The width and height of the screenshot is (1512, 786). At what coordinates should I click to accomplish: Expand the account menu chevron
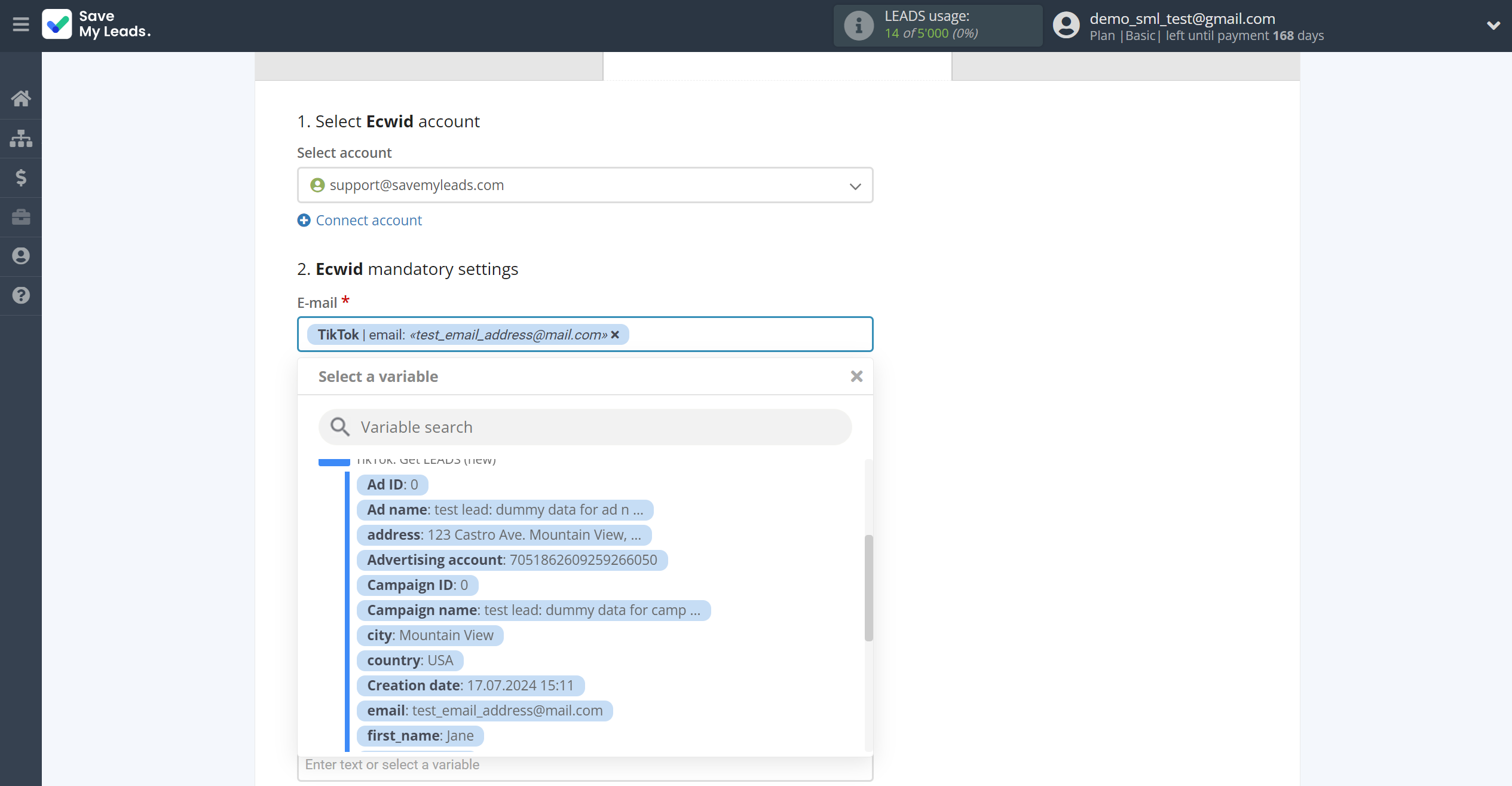[1493, 25]
